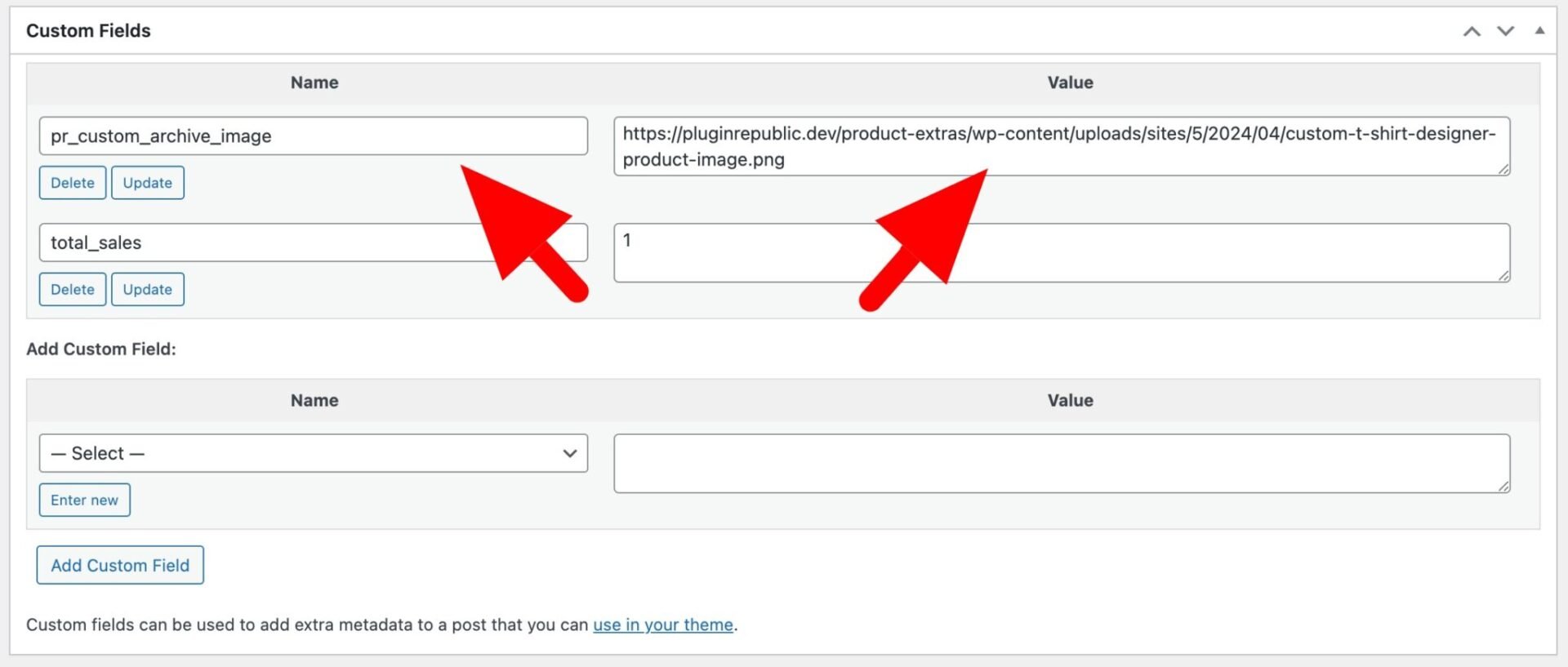Screen dimensions: 1568x667
Task: Click Enter new for a custom field name
Action: pos(84,500)
